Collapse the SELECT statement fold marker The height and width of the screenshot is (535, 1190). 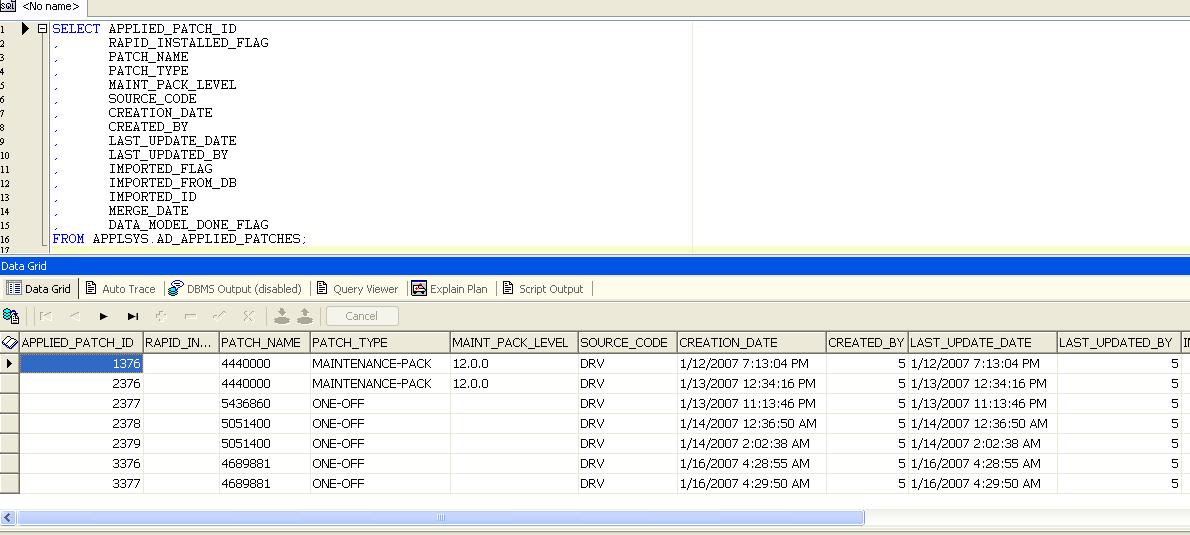coord(42,29)
